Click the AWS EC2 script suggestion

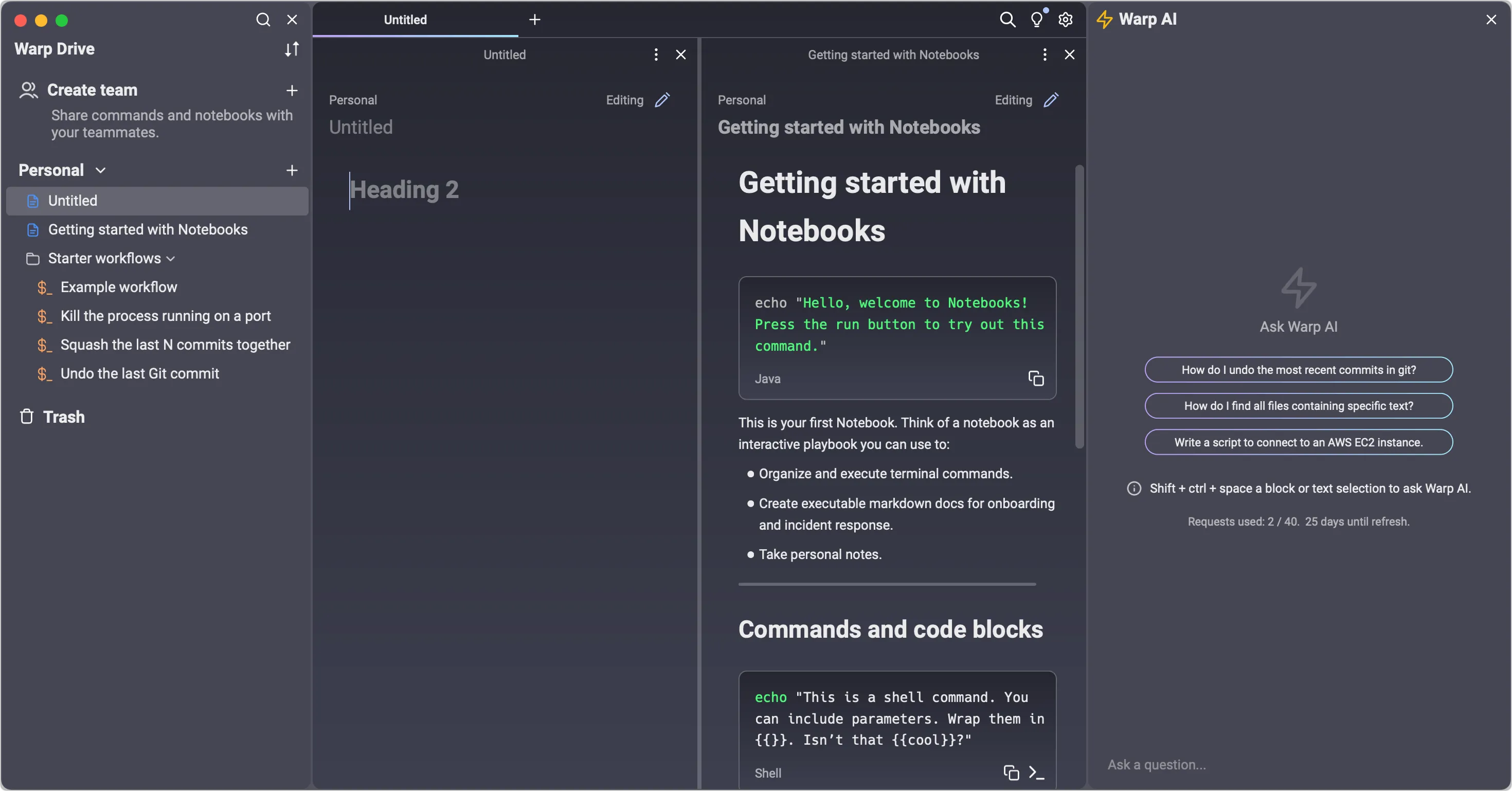[1299, 442]
